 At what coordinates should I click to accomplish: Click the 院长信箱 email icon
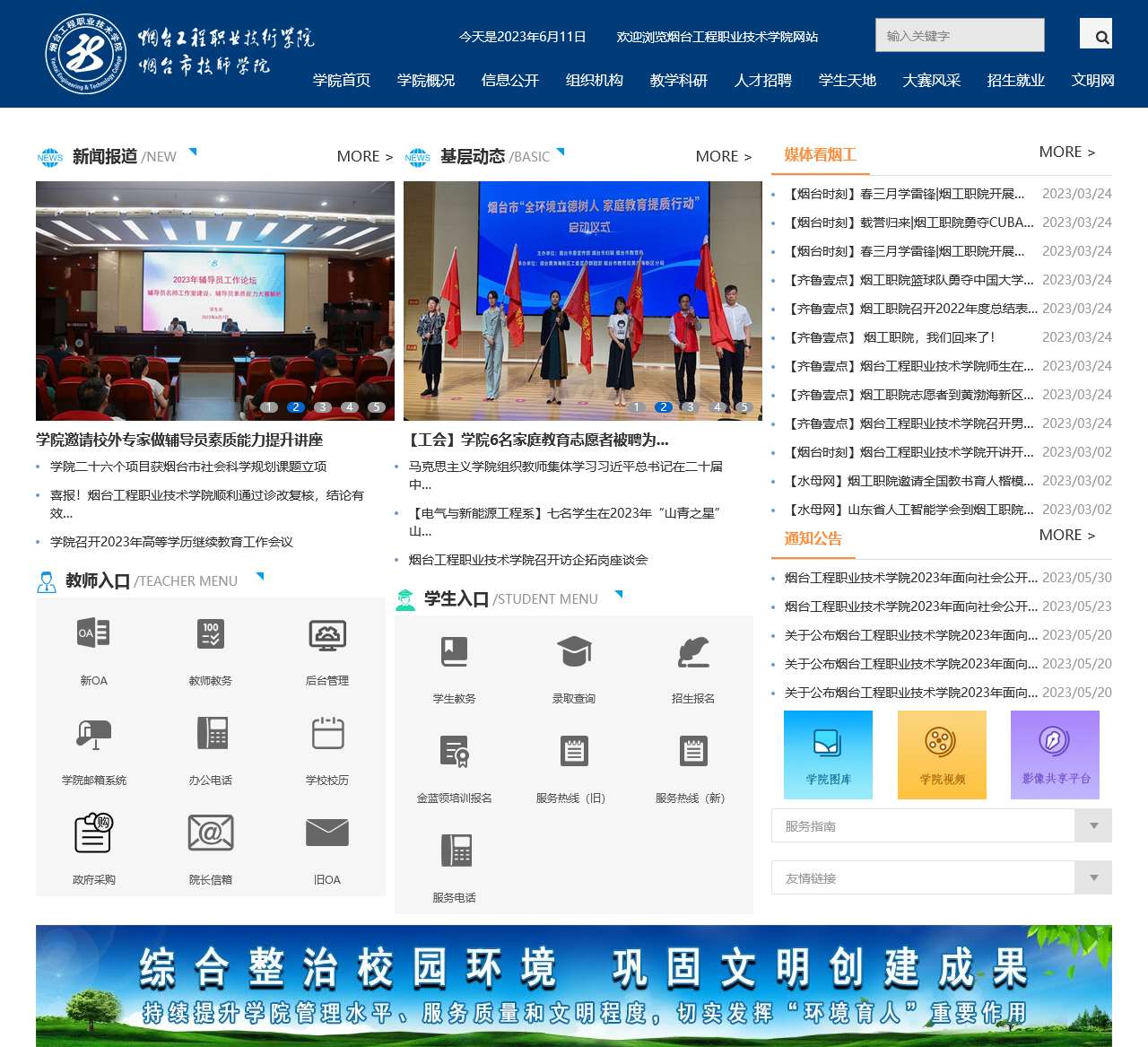(x=210, y=833)
